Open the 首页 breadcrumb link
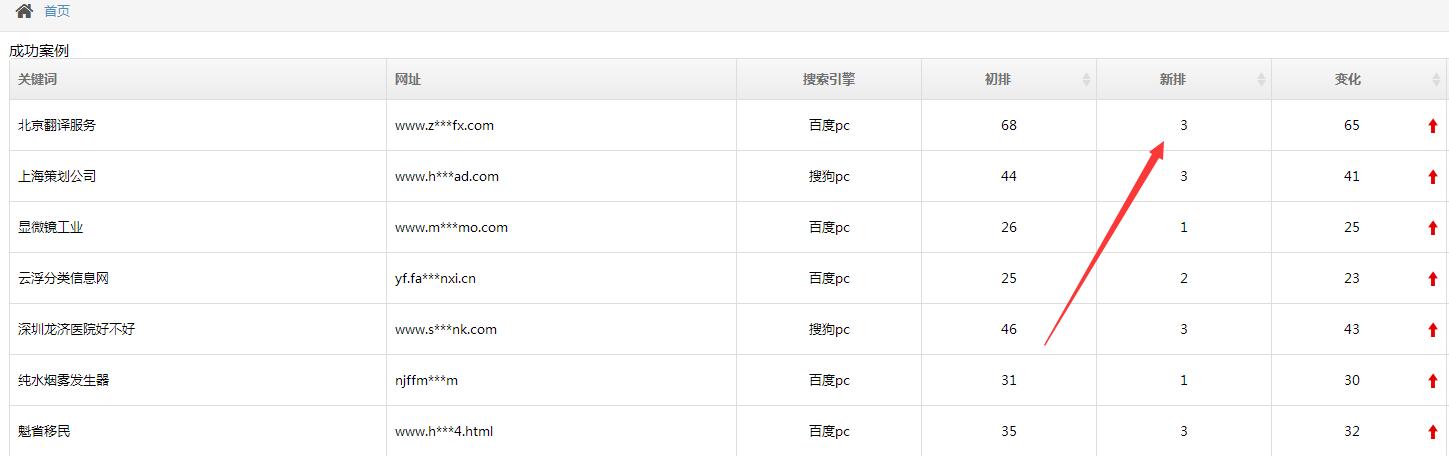Viewport: 1449px width, 456px height. pos(57,11)
